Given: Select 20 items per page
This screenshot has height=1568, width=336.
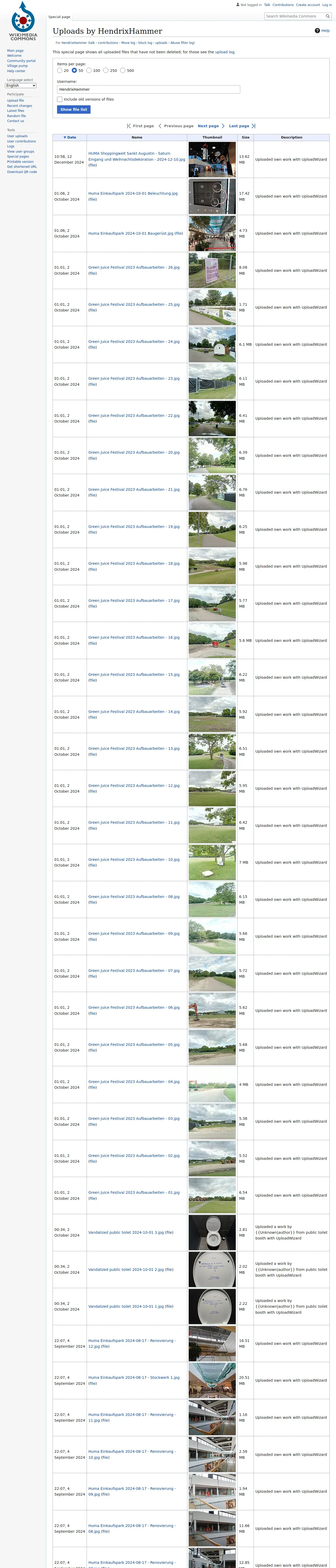Looking at the screenshot, I should coord(60,71).
